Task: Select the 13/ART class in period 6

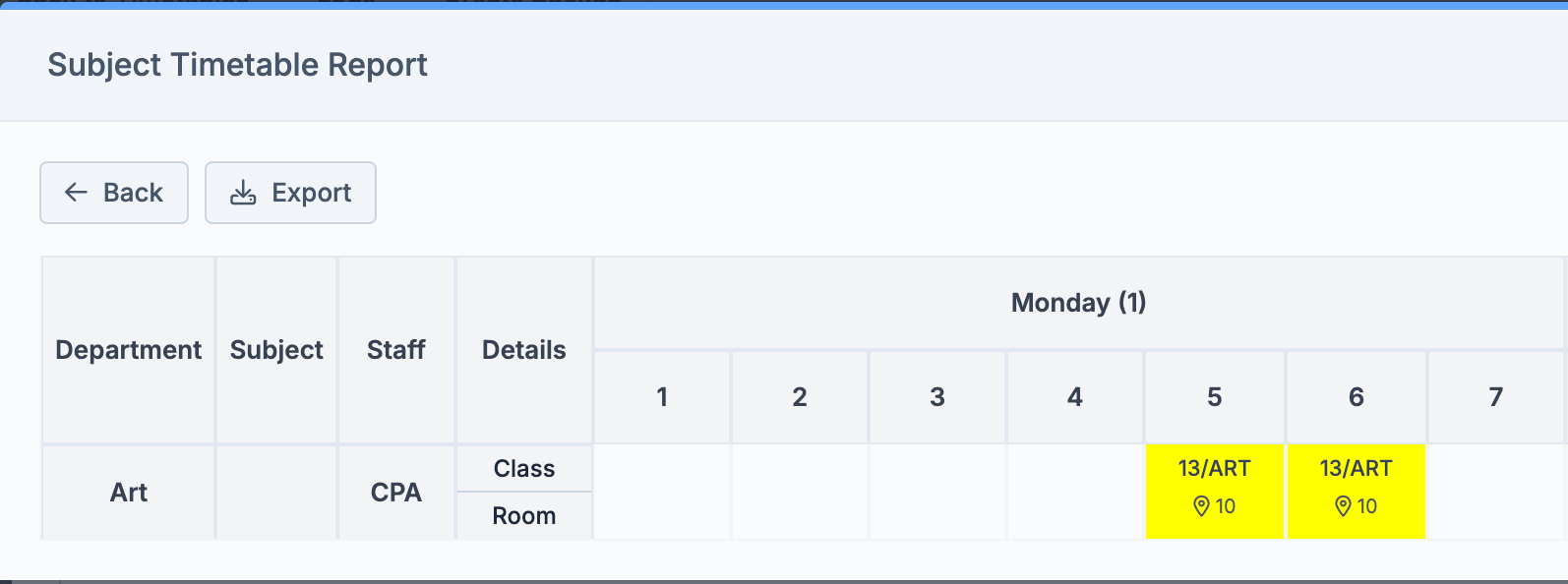Action: coord(1356,469)
